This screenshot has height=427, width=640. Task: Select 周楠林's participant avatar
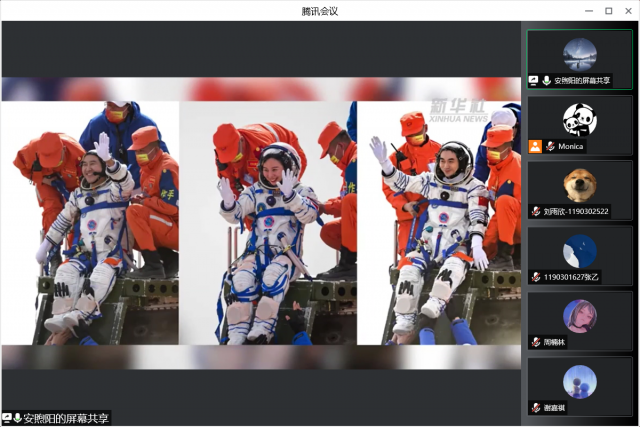579,315
